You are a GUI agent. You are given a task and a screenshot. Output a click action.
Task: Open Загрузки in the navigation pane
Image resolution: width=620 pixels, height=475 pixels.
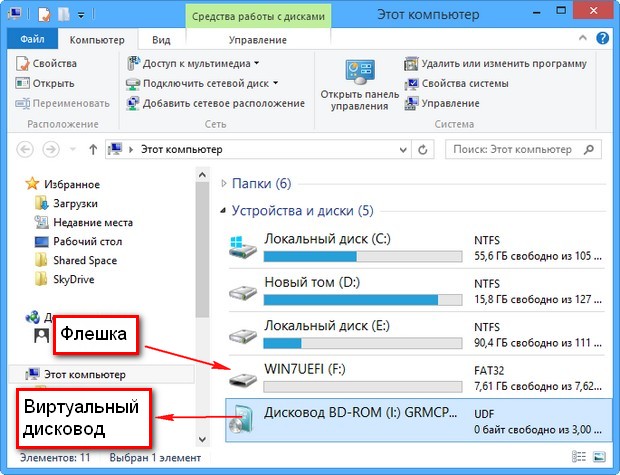coord(66,203)
